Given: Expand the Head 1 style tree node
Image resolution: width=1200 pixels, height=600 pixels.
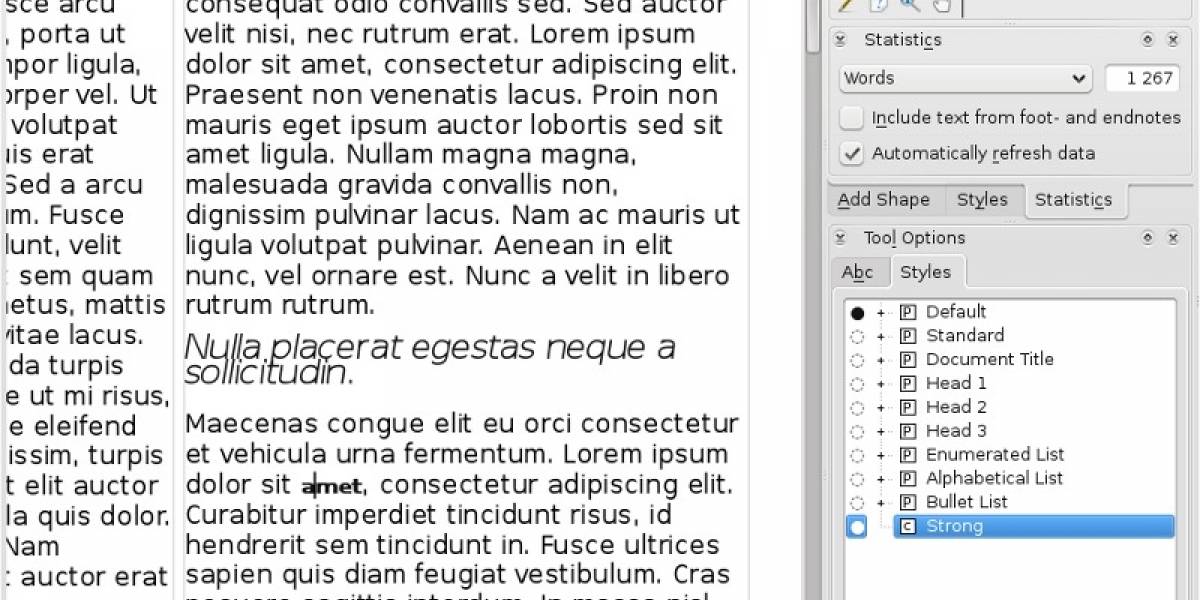Looking at the screenshot, I should [881, 383].
